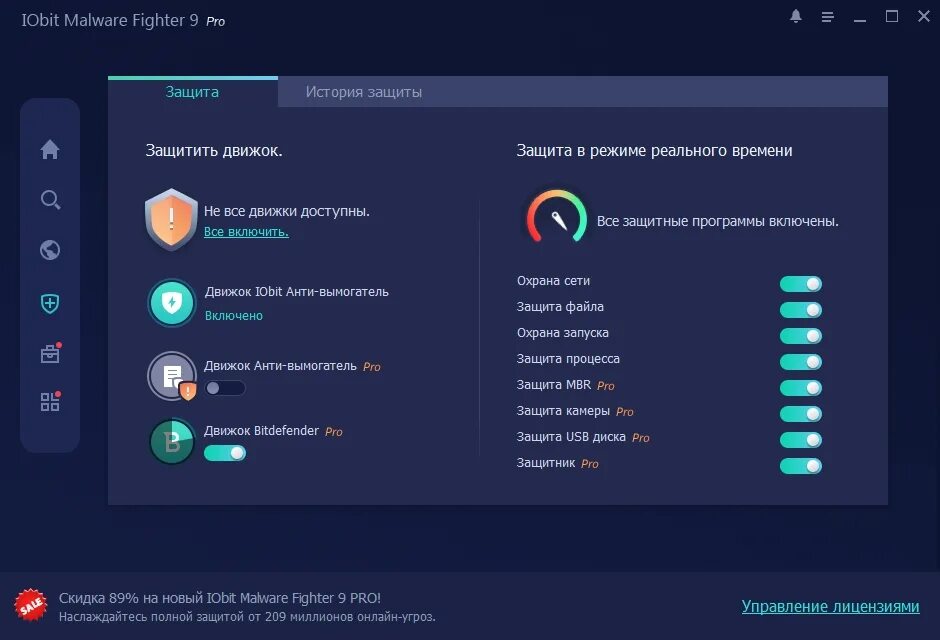The height and width of the screenshot is (640, 940).
Task: Maximize the IObit window
Action: pos(892,17)
